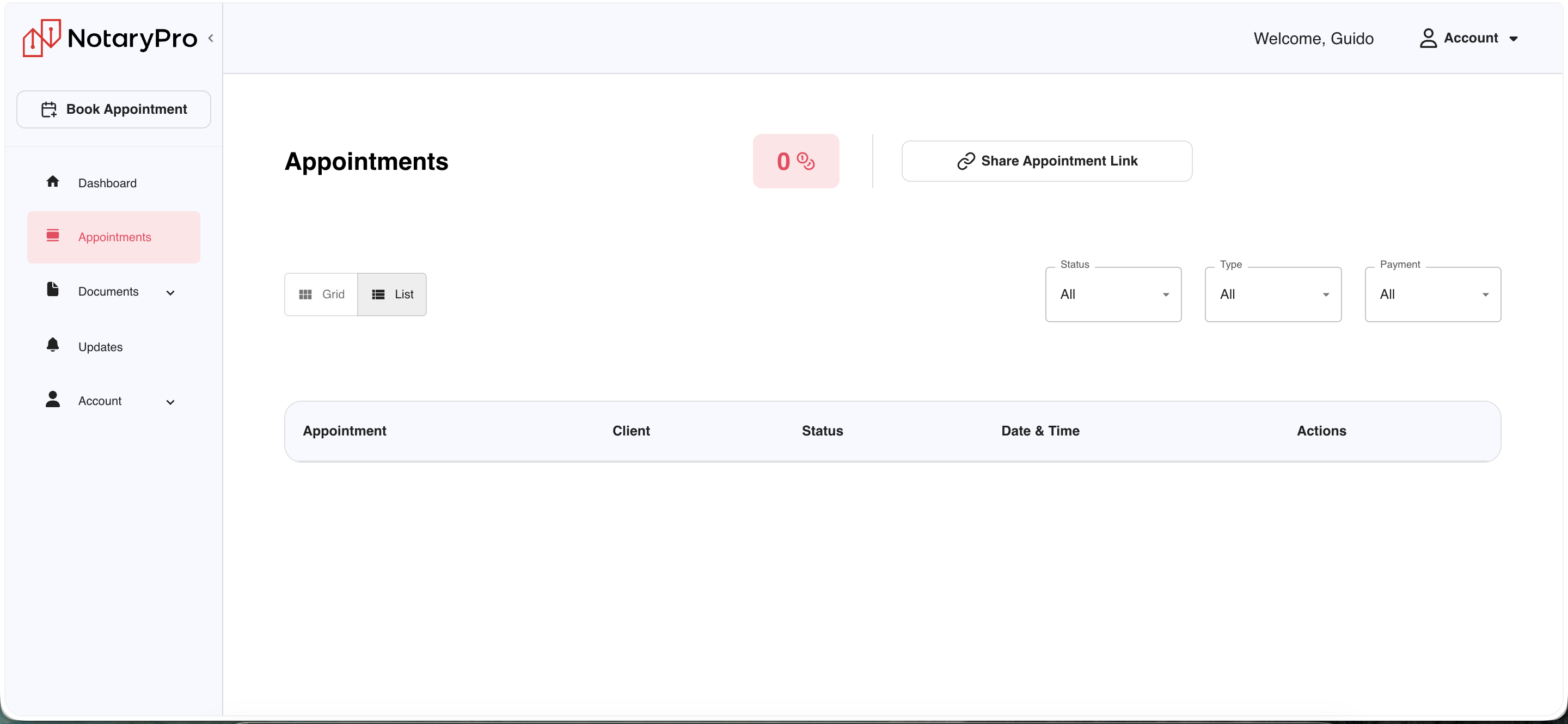
Task: Open the Status filter dropdown
Action: 1113,294
